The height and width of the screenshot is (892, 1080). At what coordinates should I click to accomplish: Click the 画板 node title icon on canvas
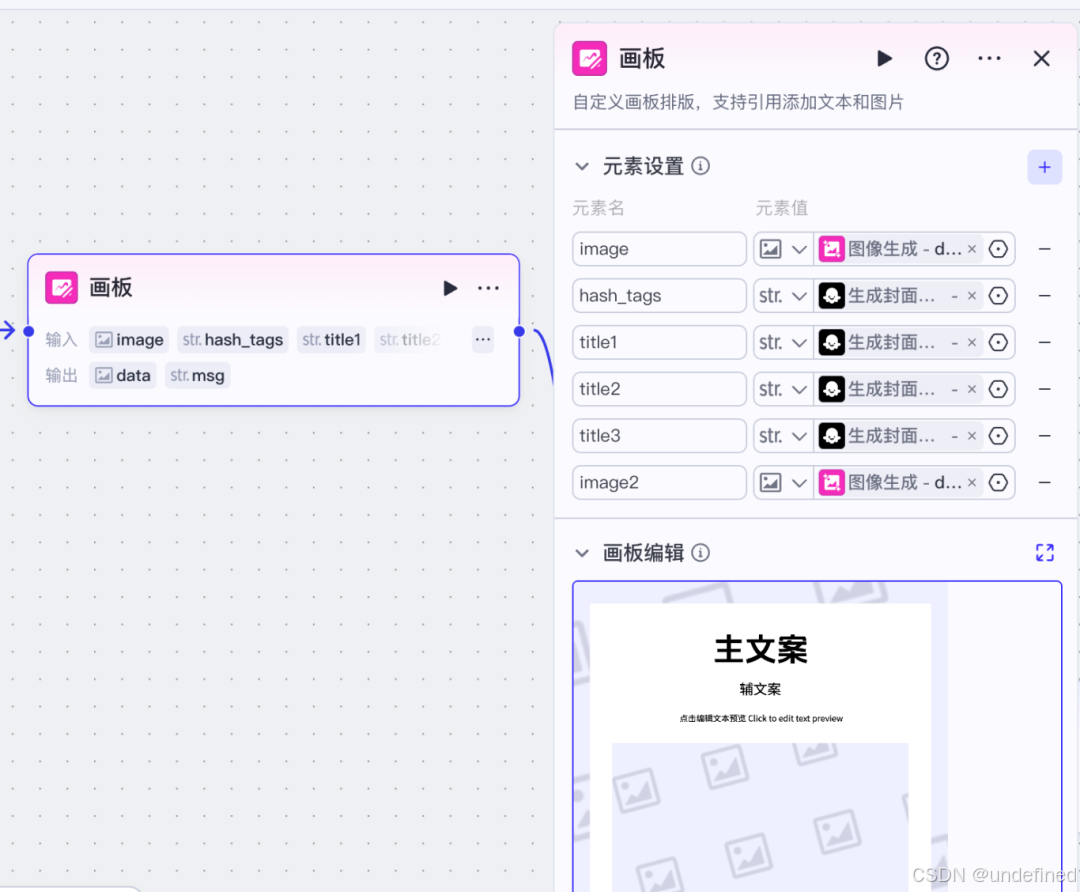click(x=61, y=288)
